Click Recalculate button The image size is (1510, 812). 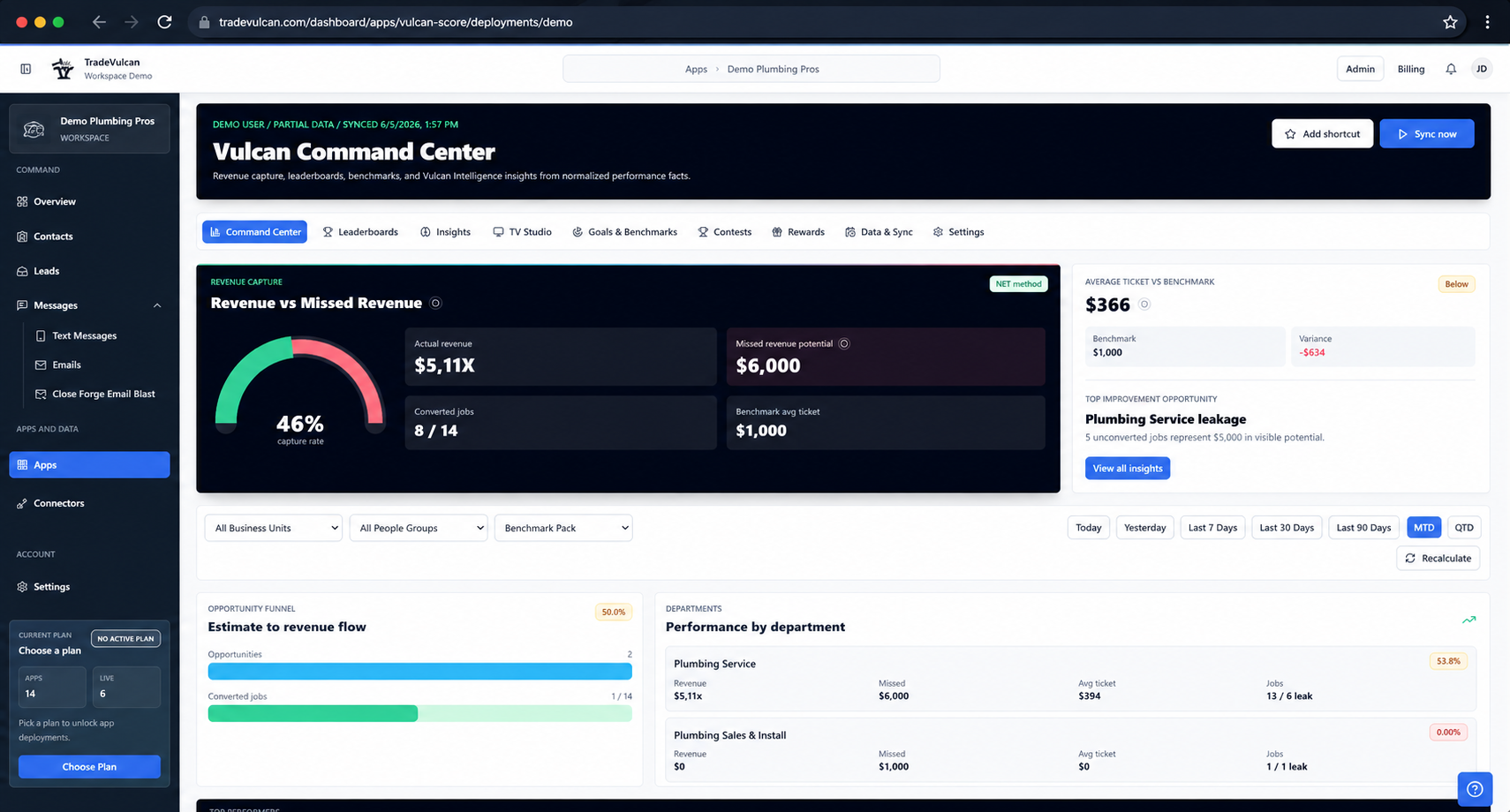(x=1438, y=558)
